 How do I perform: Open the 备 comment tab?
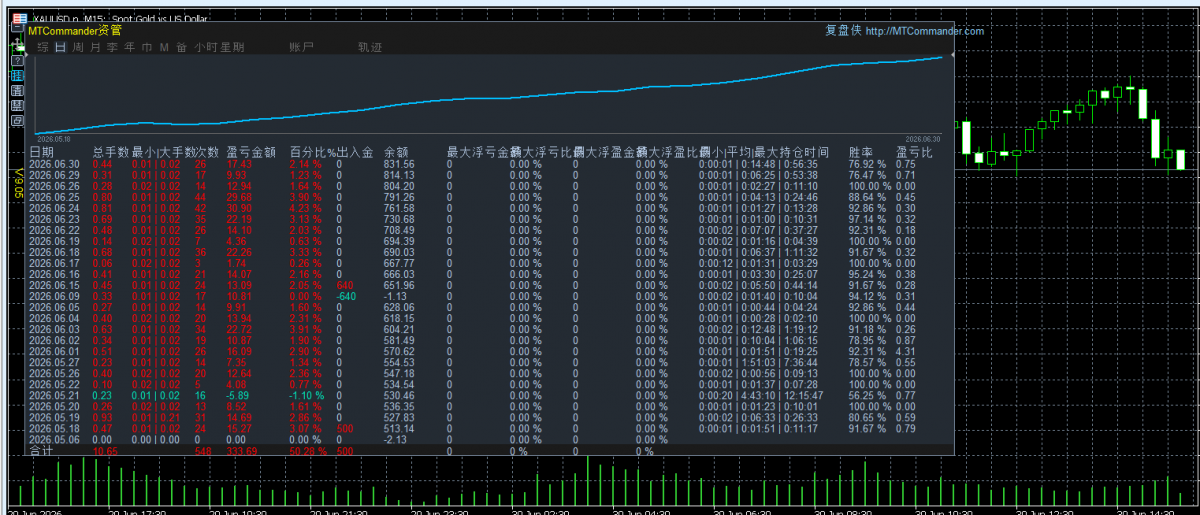(x=181, y=47)
